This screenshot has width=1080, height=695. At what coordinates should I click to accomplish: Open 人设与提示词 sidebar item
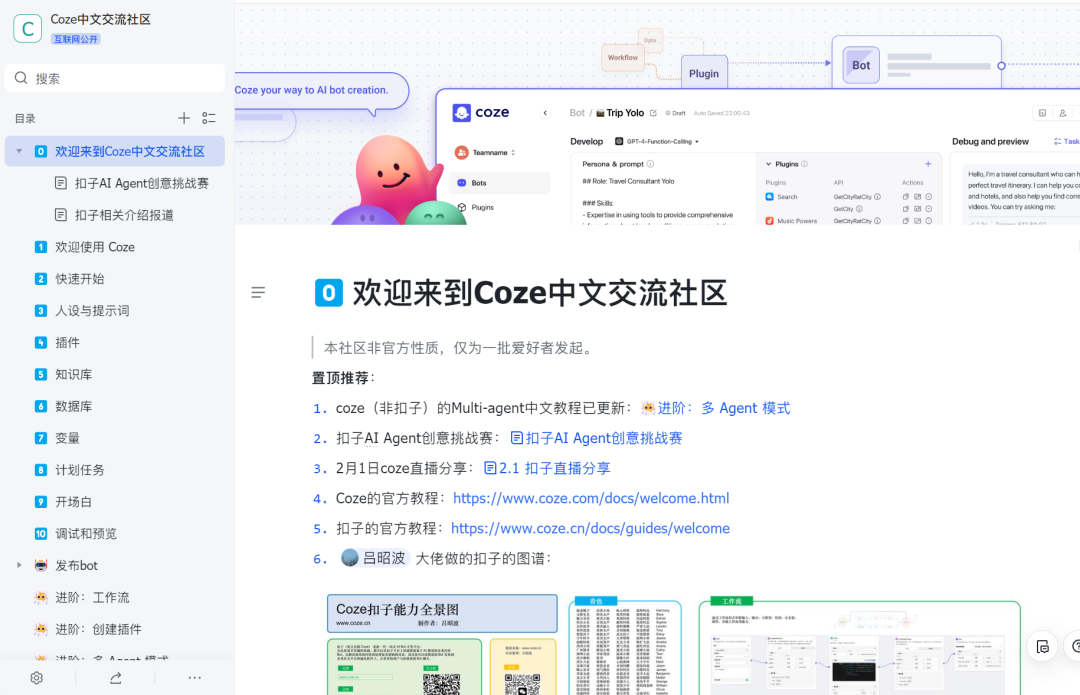92,311
